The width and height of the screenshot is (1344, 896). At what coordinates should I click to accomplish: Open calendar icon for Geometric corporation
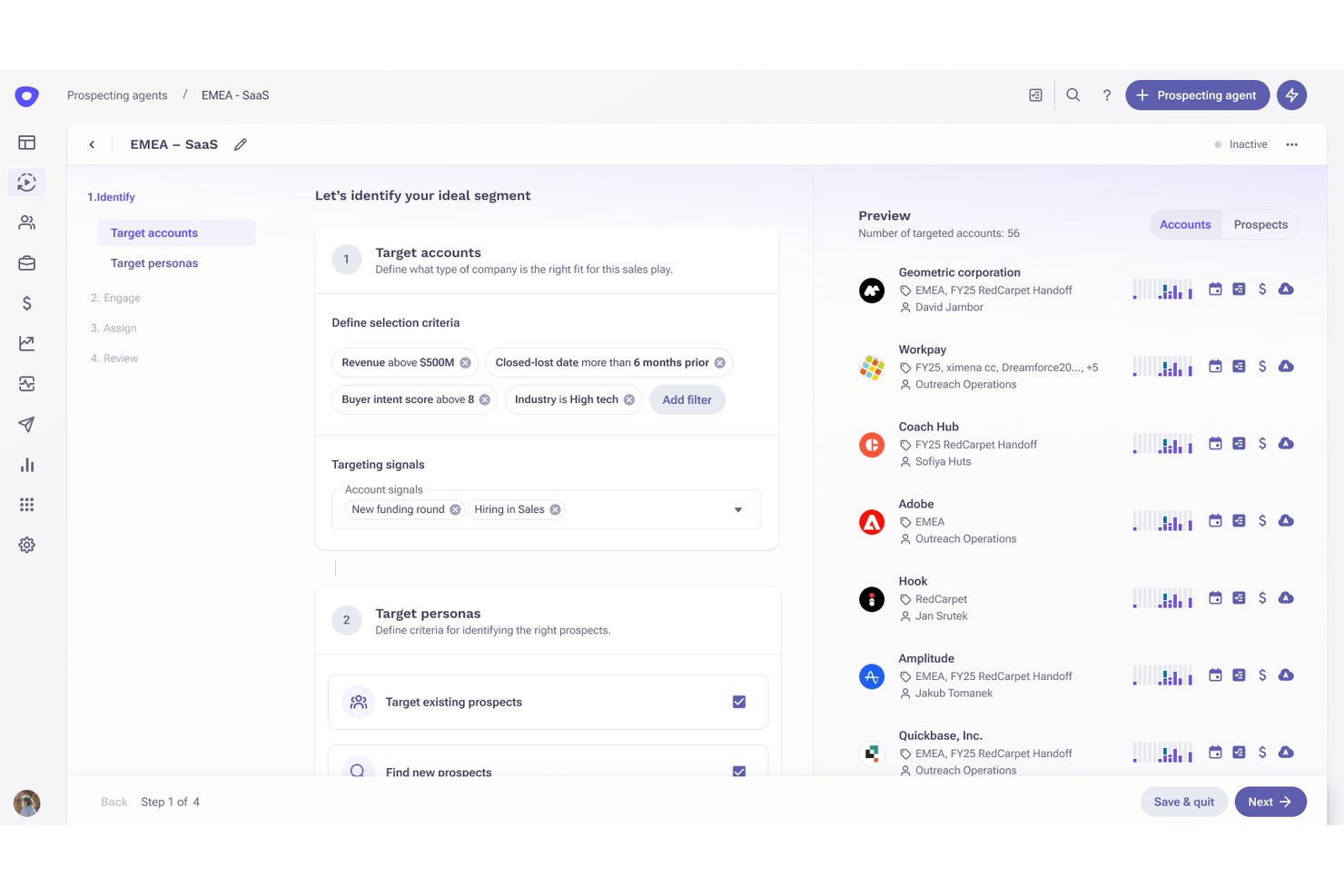click(x=1215, y=290)
